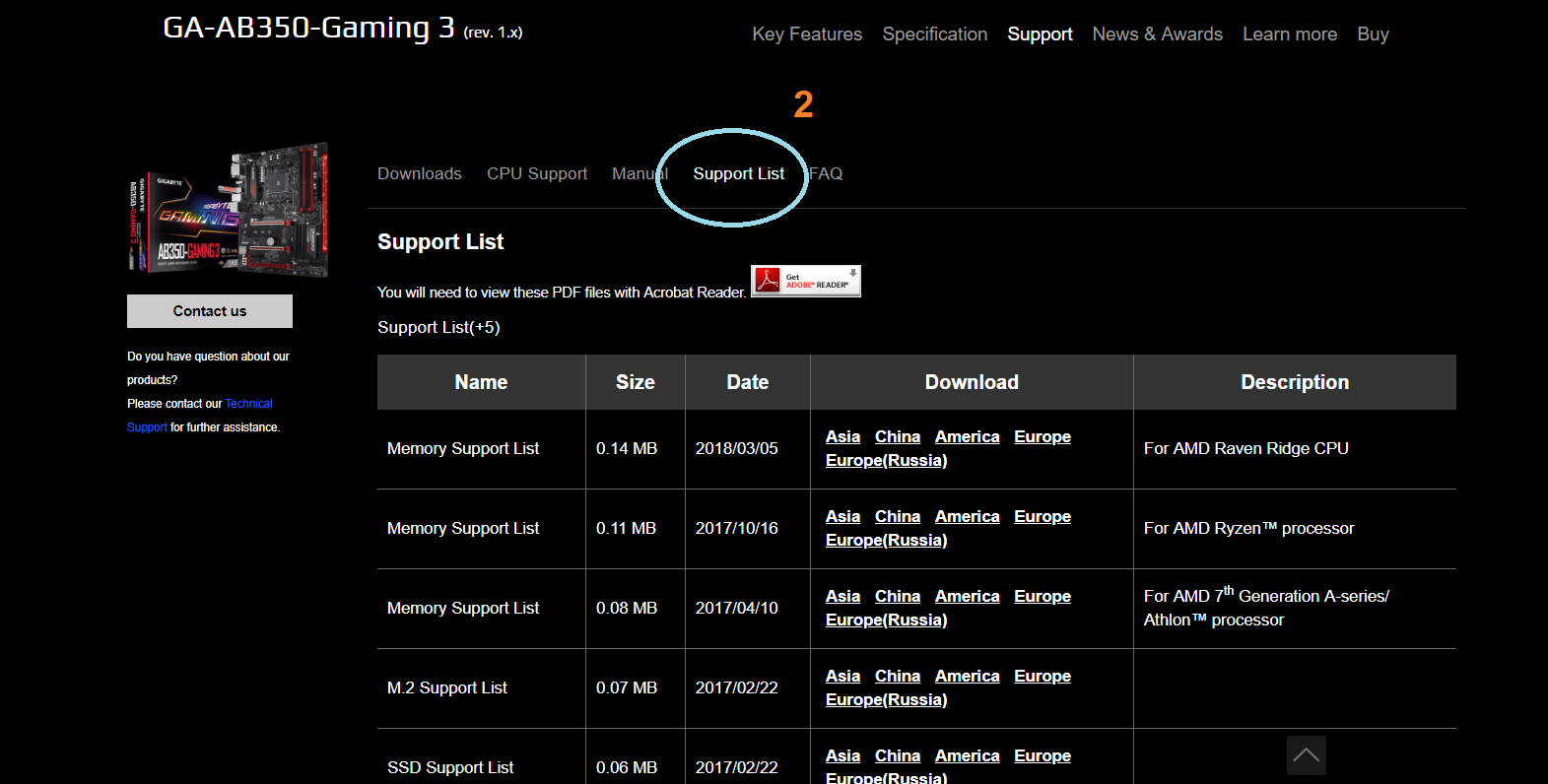Download Ryzen memory list from Europe
This screenshot has width=1548, height=784.
[x=1043, y=516]
